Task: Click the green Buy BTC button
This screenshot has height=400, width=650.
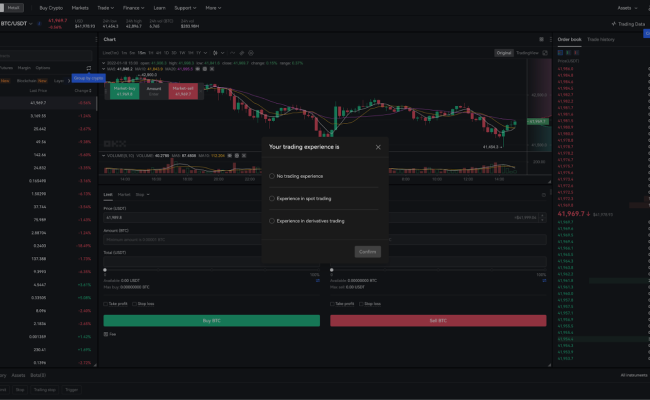Action: (x=211, y=320)
